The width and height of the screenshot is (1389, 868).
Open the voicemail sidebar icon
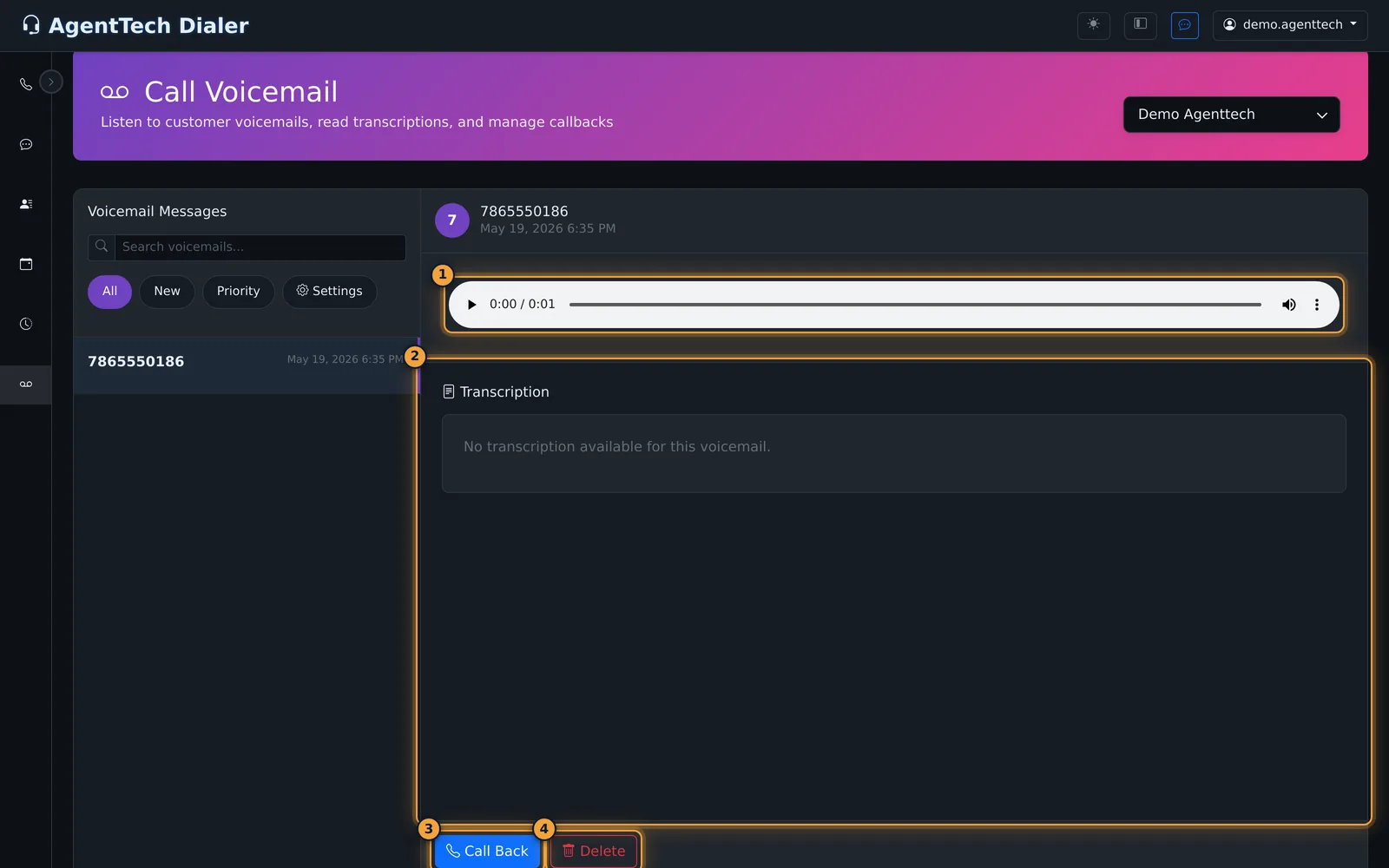coord(26,384)
